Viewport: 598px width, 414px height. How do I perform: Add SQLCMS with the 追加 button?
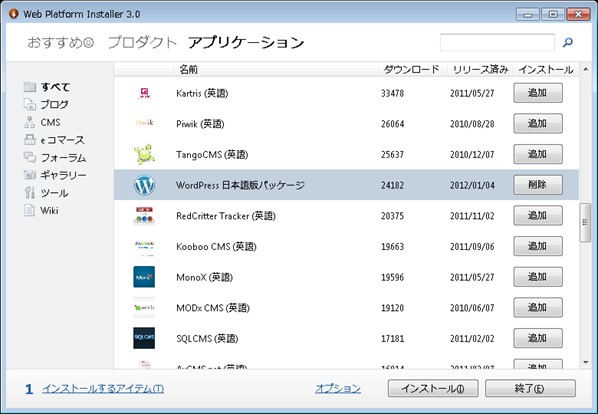pyautogui.click(x=538, y=338)
